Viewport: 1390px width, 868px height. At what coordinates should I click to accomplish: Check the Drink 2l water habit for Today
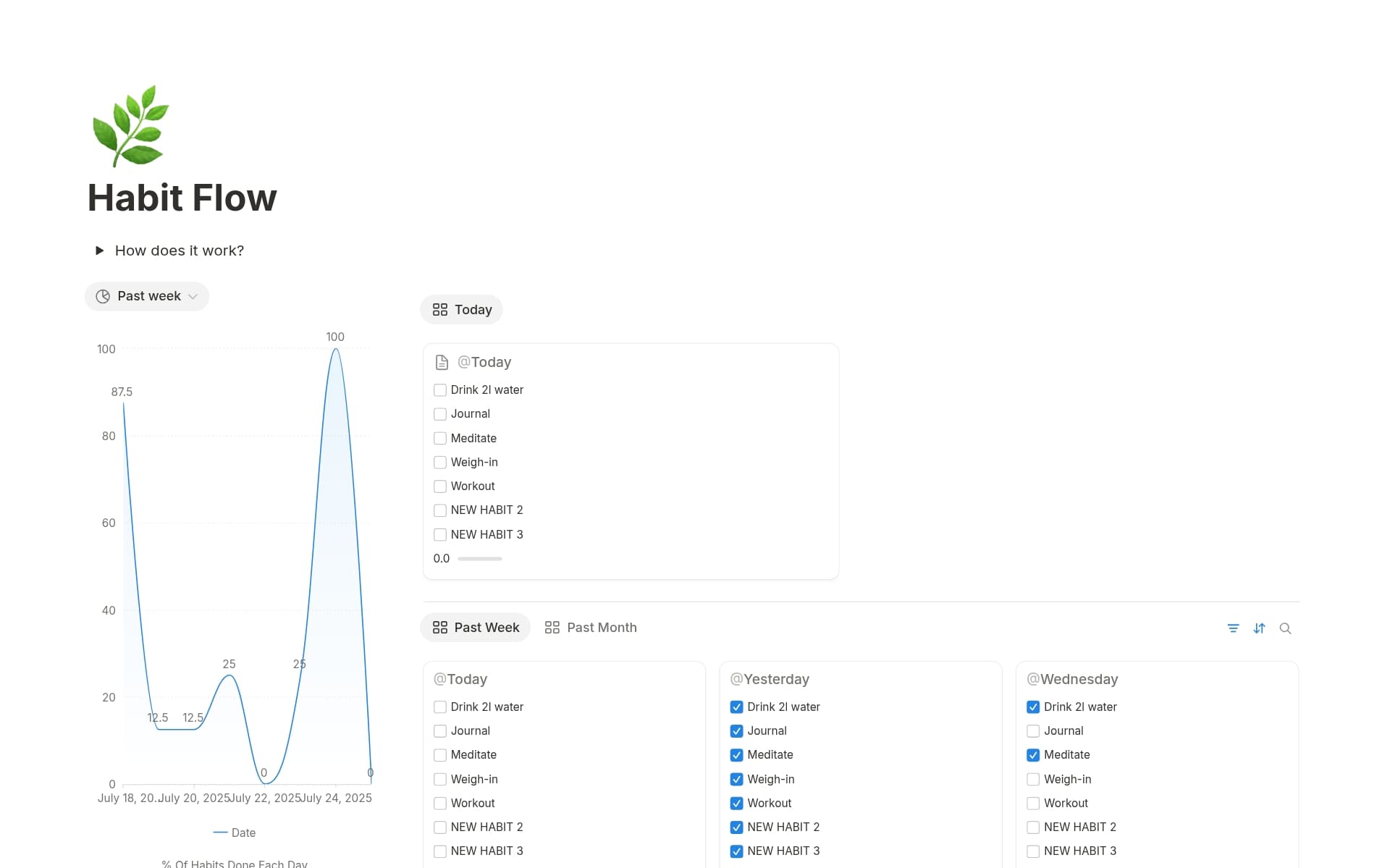(439, 389)
